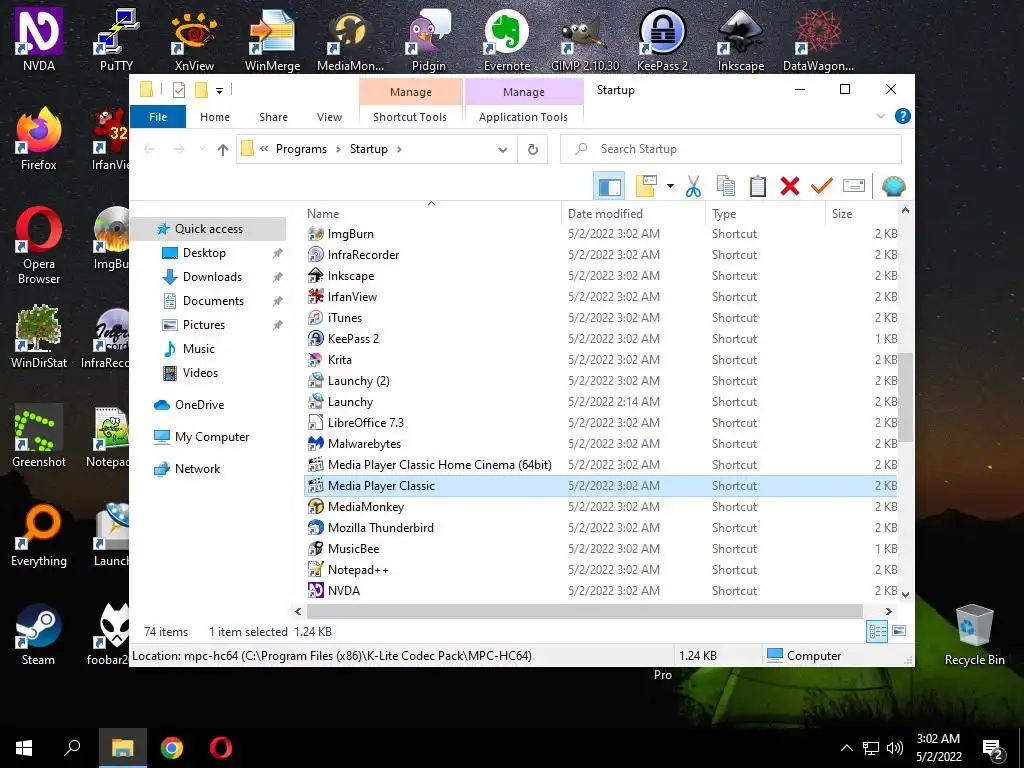Sort by Size column header
The height and width of the screenshot is (768, 1024).
861,214
